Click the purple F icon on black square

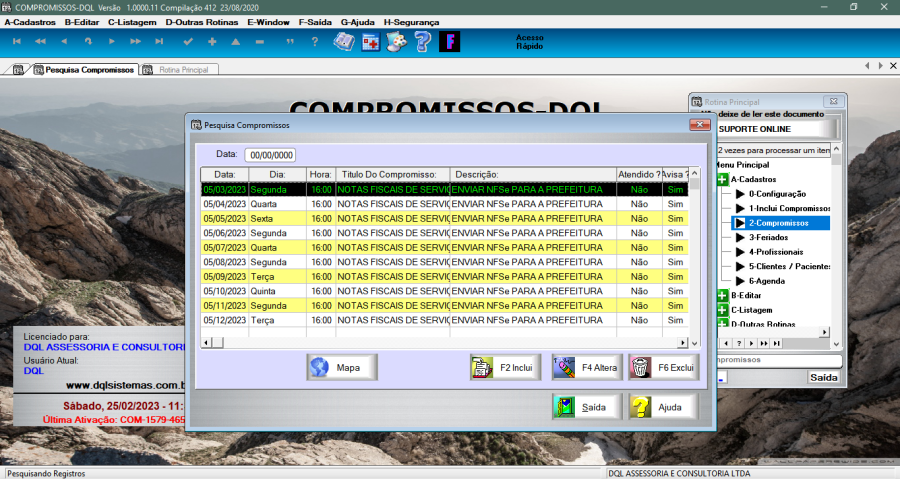tap(450, 42)
